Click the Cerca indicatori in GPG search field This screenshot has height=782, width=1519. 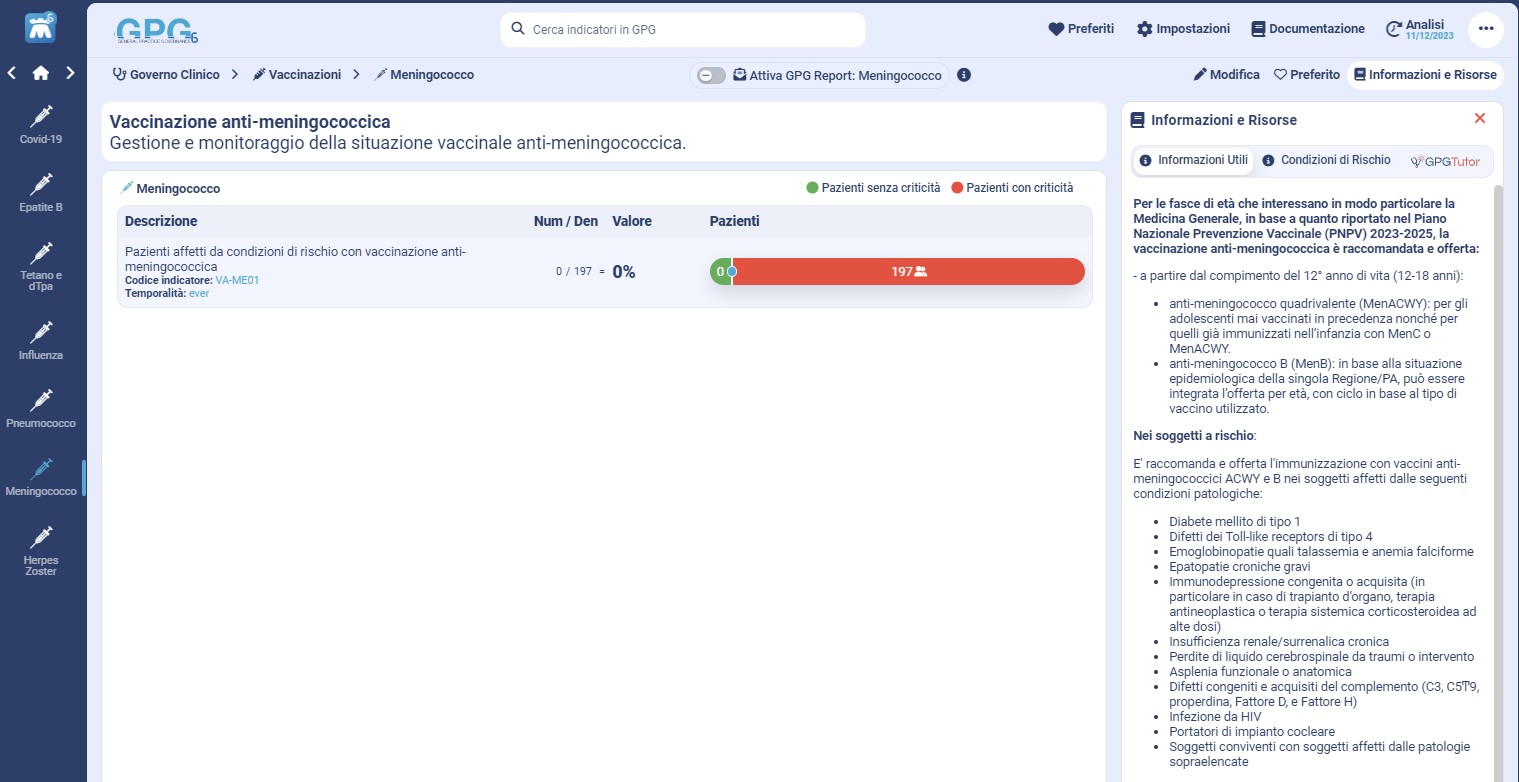pos(683,30)
